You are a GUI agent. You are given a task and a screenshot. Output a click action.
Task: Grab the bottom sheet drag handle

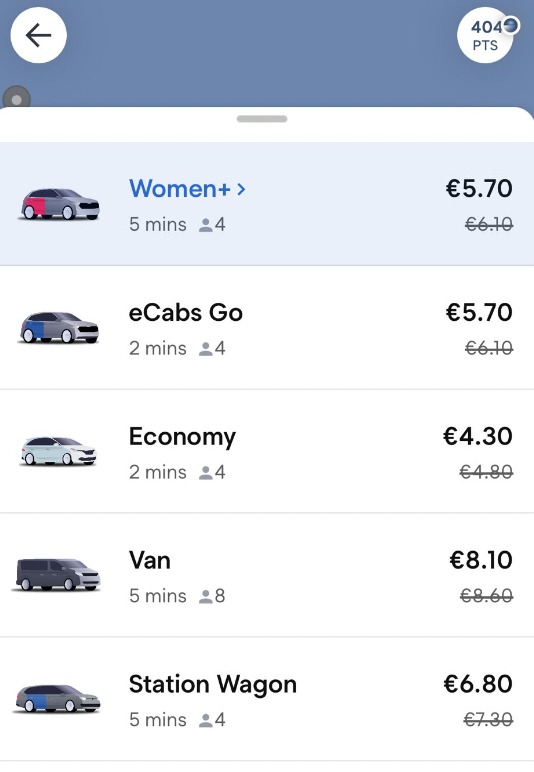(262, 119)
